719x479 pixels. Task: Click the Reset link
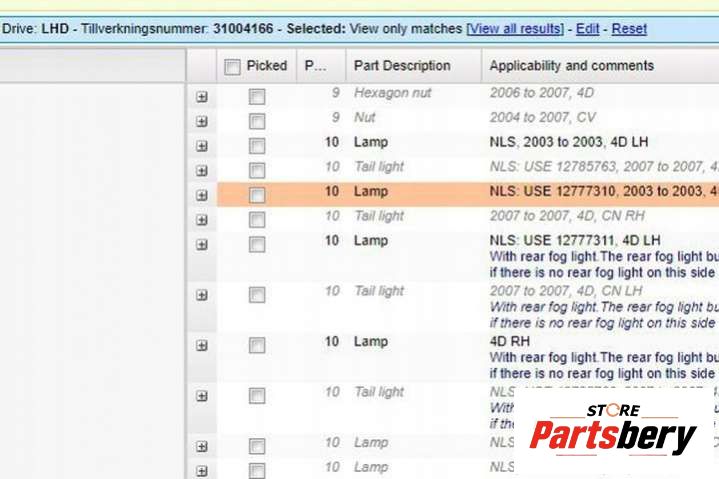(629, 29)
